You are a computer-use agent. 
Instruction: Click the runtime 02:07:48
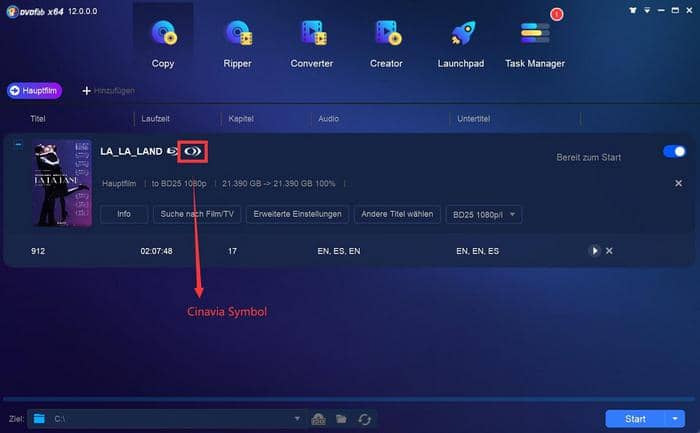tap(156, 251)
